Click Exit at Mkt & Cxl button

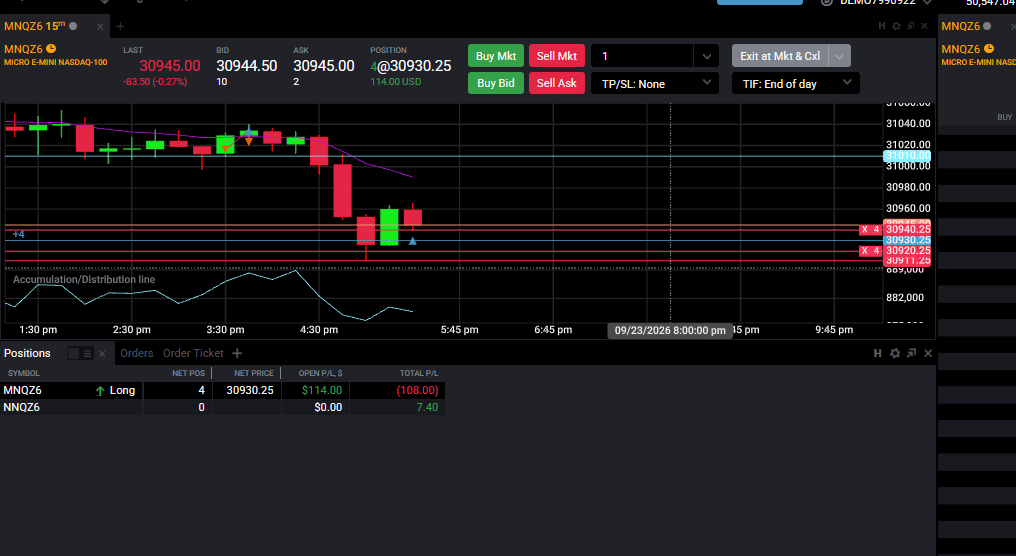[780, 56]
